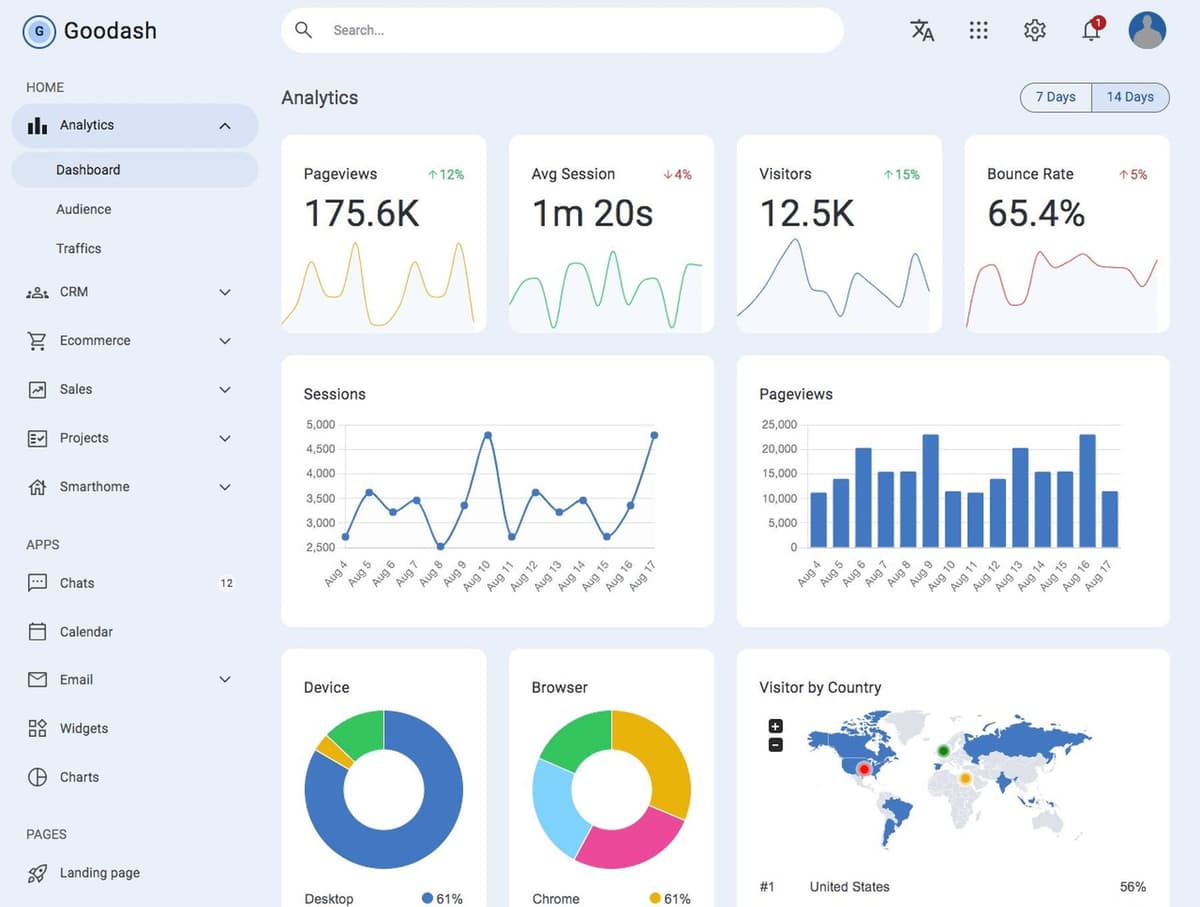Expand the CRM menu chevron
Viewport: 1200px width, 907px height.
(x=225, y=291)
